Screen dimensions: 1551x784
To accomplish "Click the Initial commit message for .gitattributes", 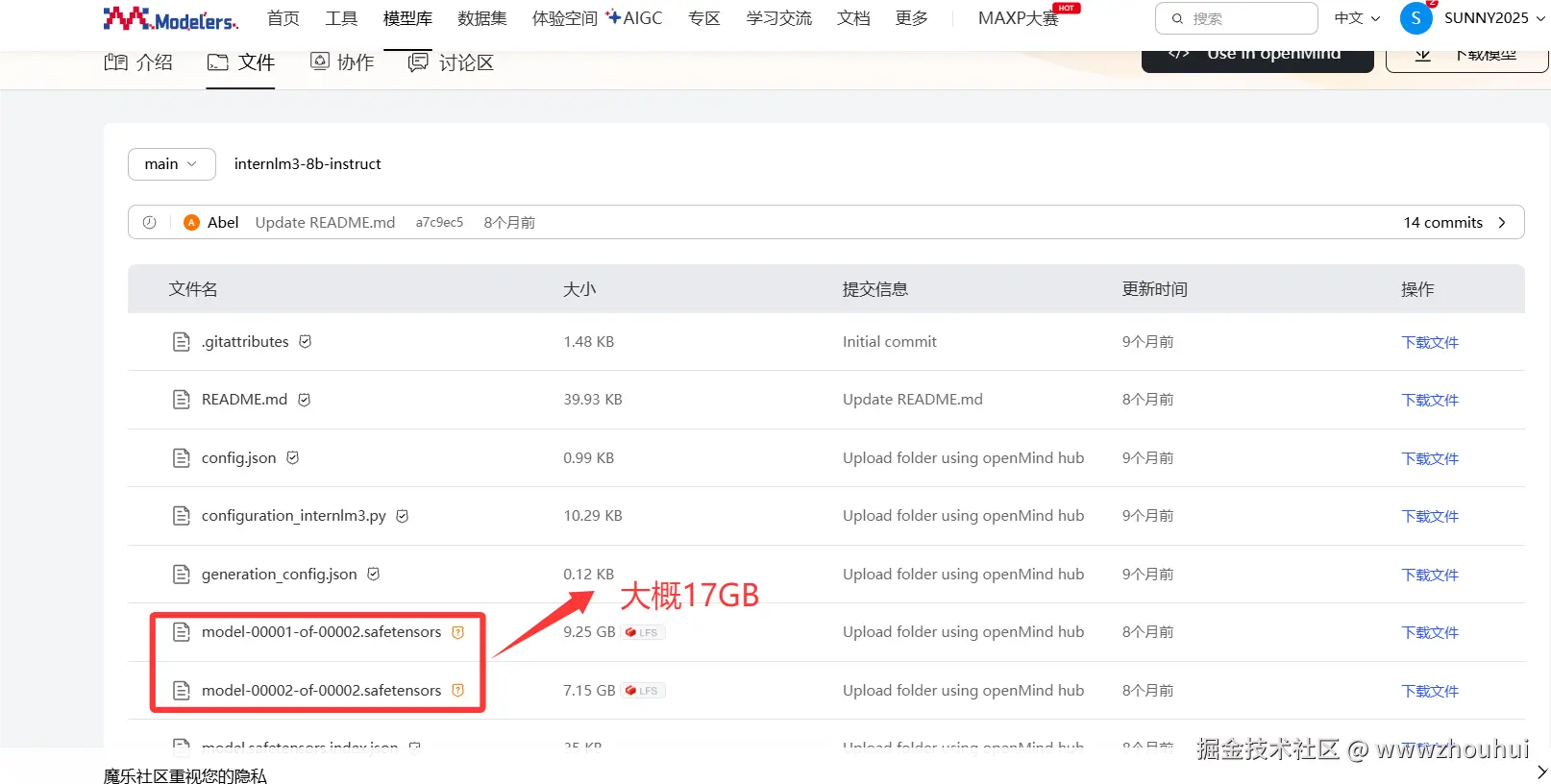I will click(x=889, y=341).
